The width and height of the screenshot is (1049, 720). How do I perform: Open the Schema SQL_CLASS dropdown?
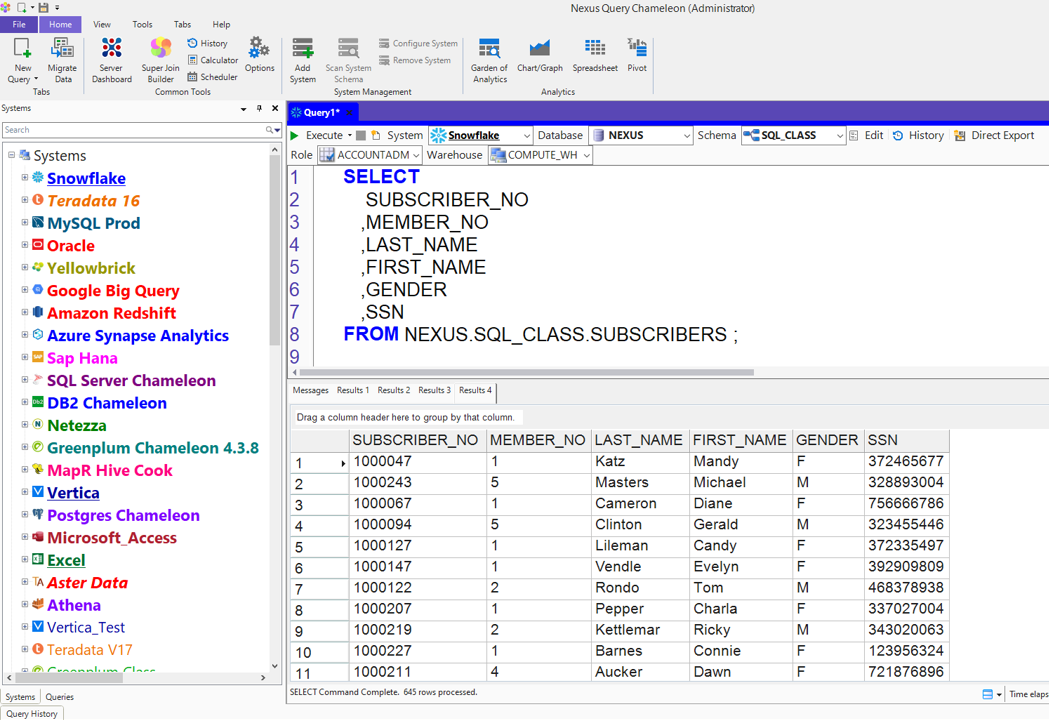[x=839, y=136]
